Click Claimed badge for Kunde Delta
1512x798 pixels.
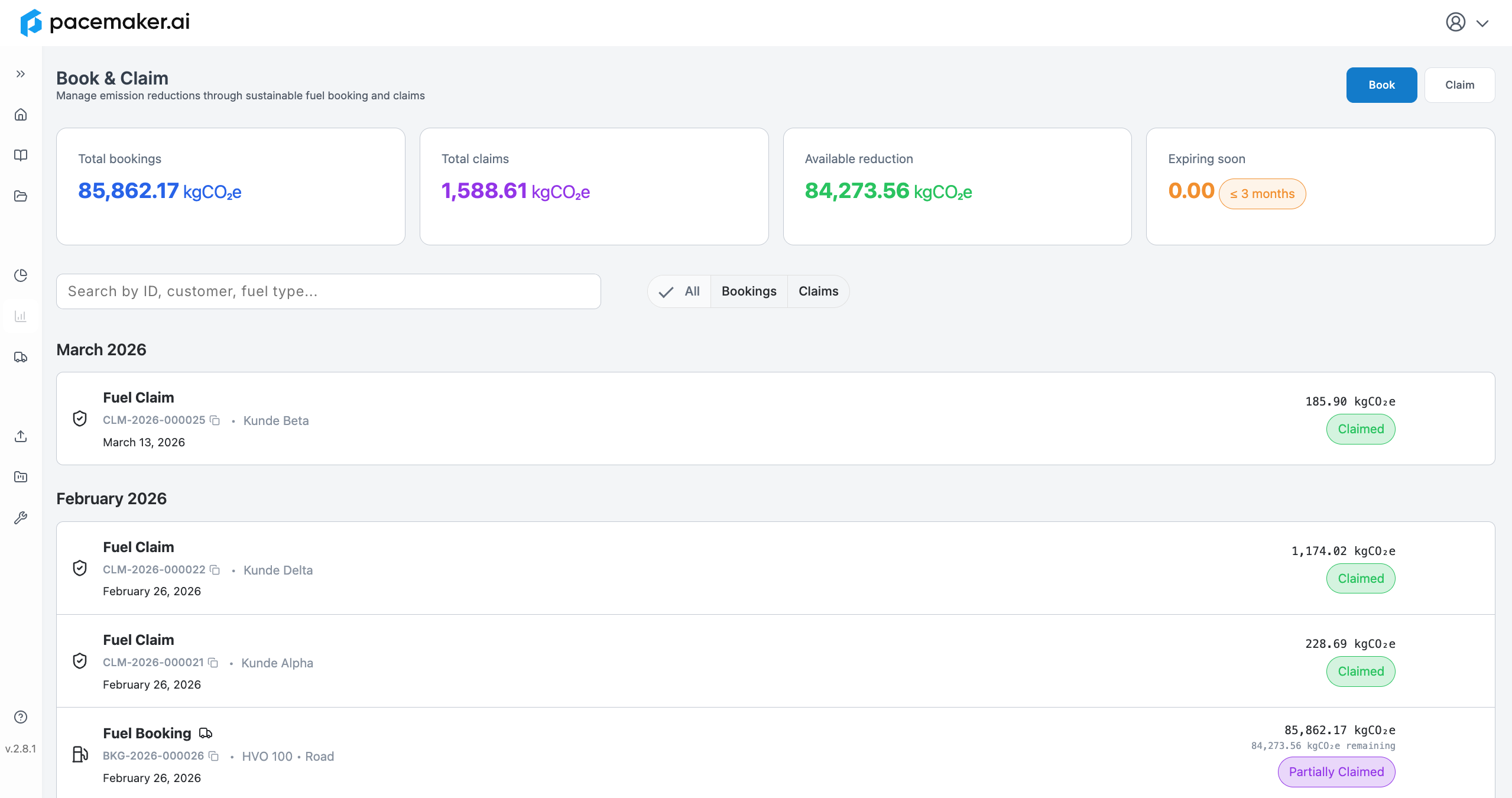point(1361,579)
